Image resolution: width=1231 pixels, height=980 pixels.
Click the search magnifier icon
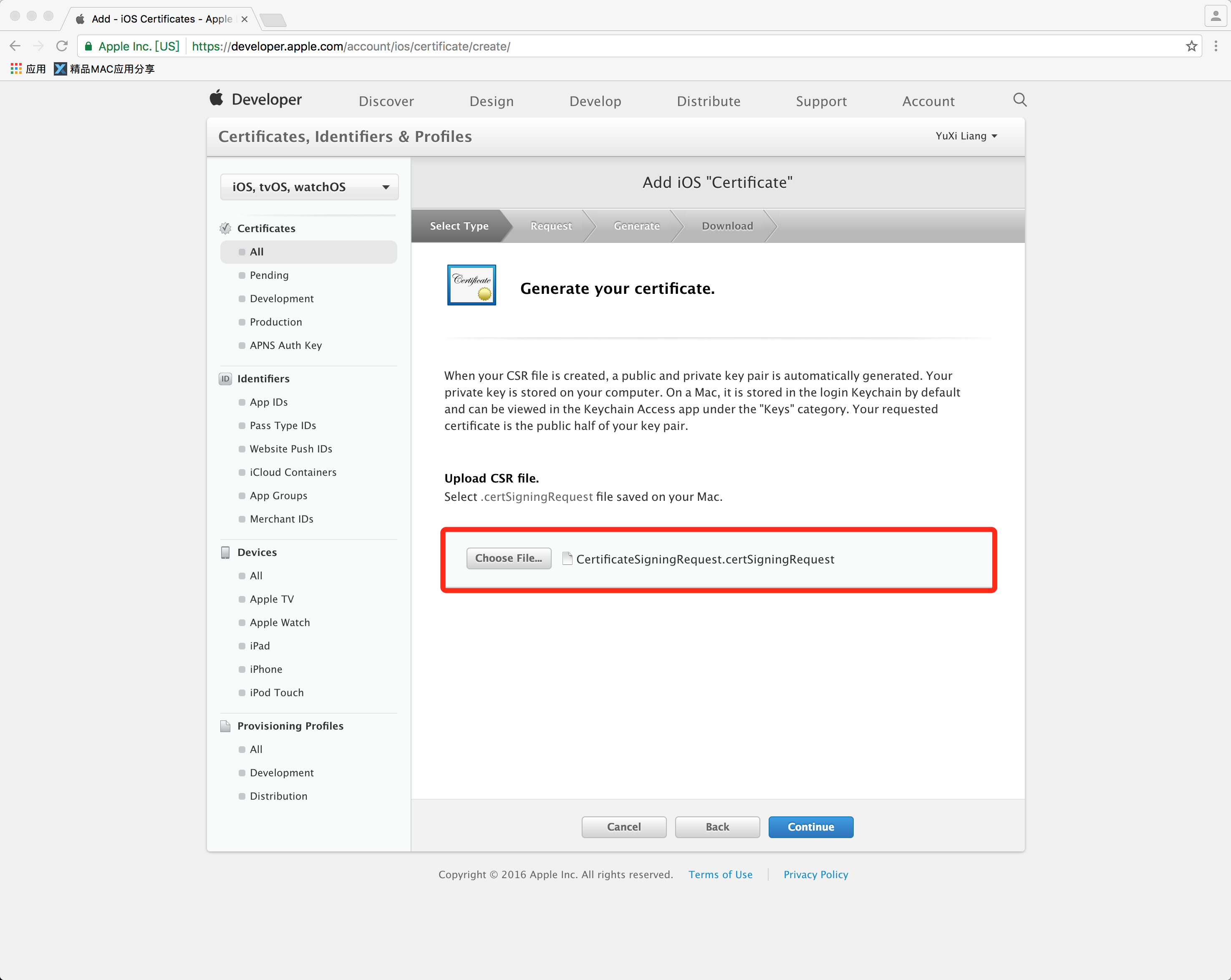coord(1020,100)
